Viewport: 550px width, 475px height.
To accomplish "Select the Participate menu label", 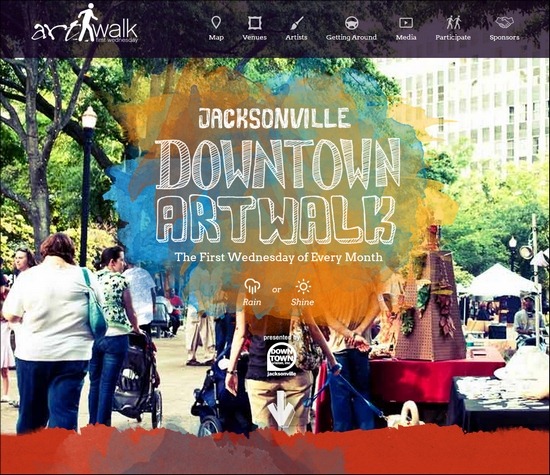I will click(x=453, y=37).
